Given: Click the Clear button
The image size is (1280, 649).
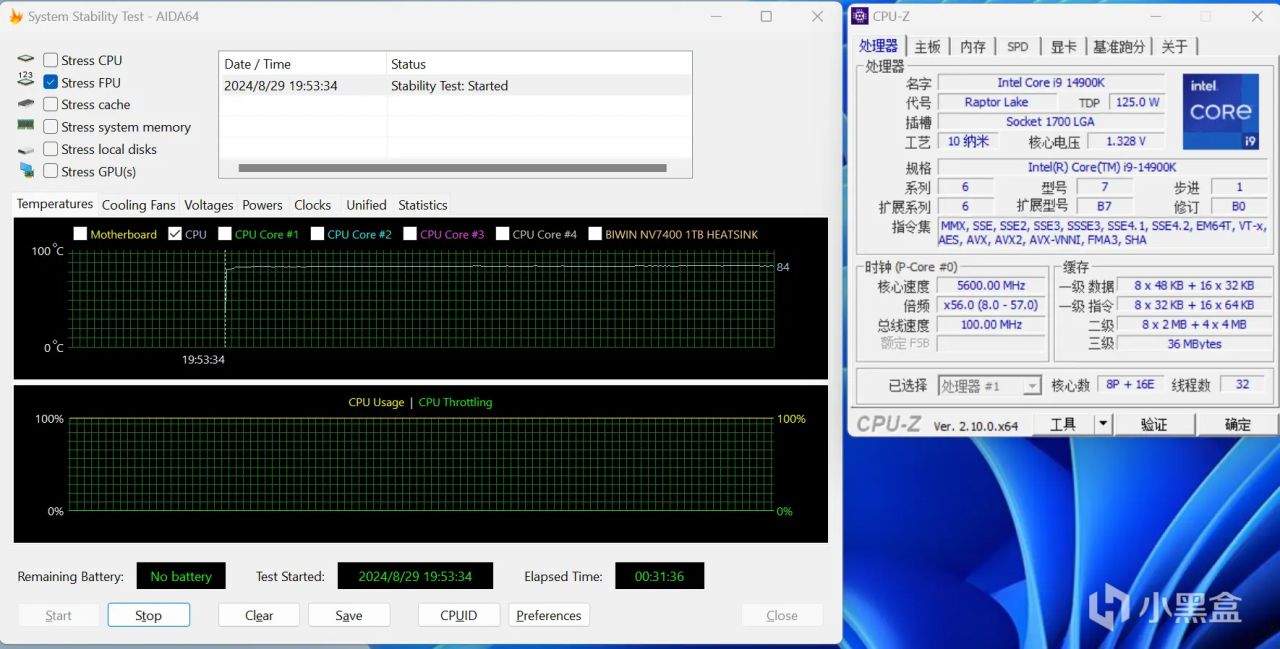Looking at the screenshot, I should [259, 615].
